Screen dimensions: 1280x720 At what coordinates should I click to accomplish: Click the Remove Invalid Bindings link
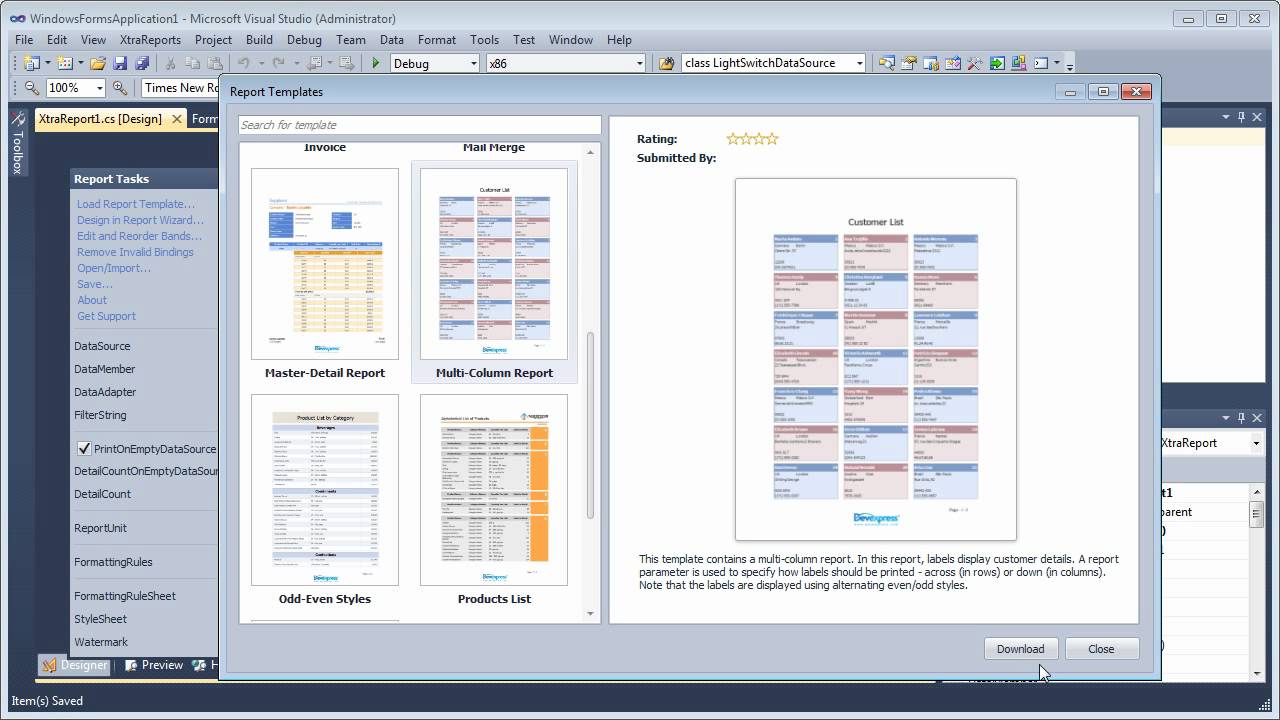coord(135,252)
